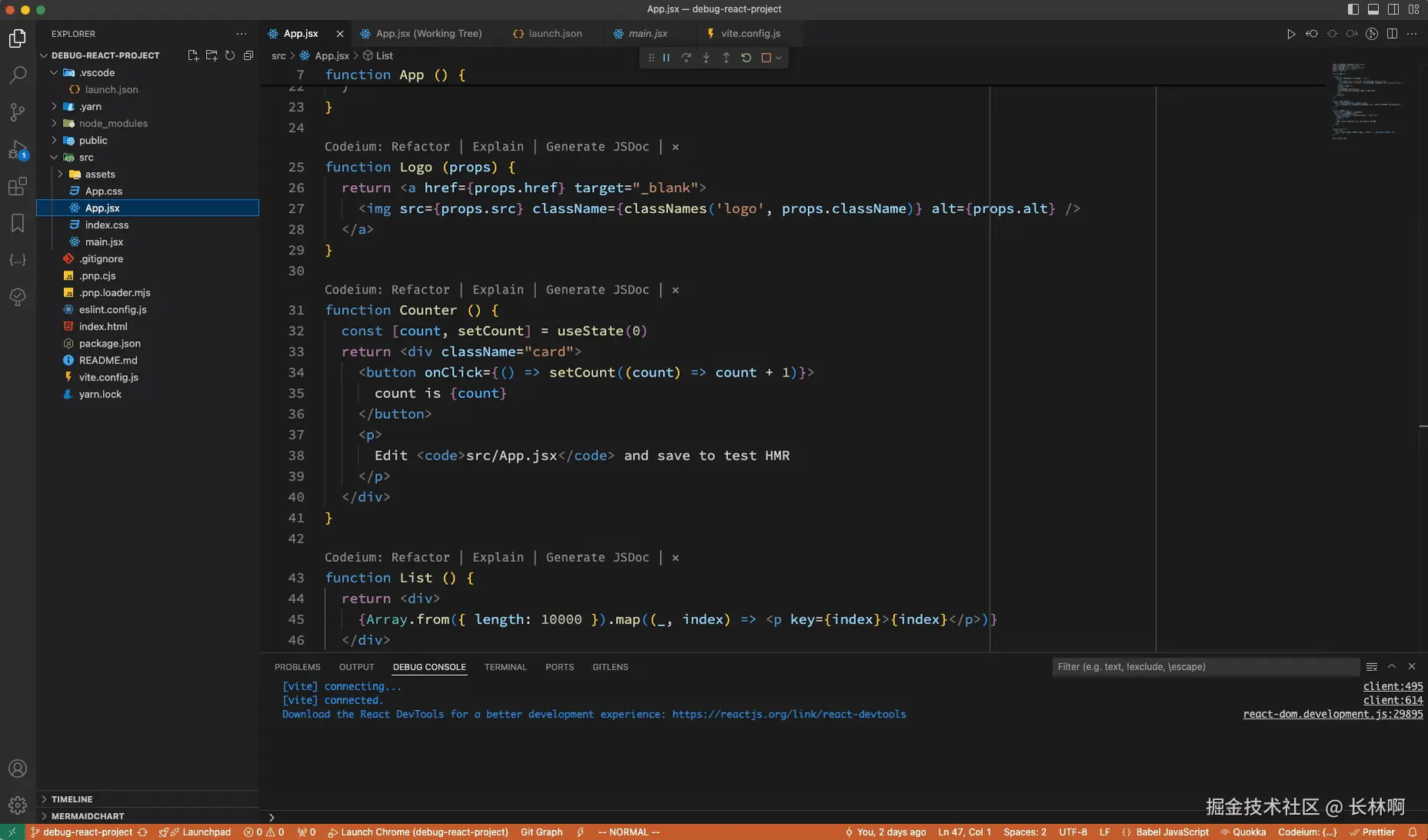Open the Extensions view
This screenshot has width=1428, height=840.
coord(18,187)
